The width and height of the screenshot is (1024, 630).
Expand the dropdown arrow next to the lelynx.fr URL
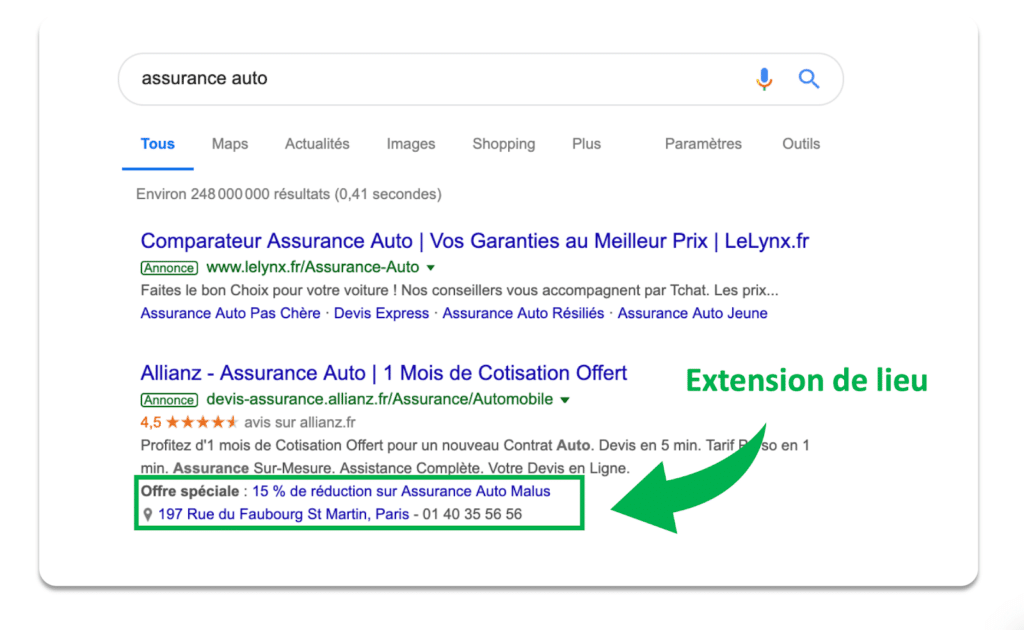(430, 268)
